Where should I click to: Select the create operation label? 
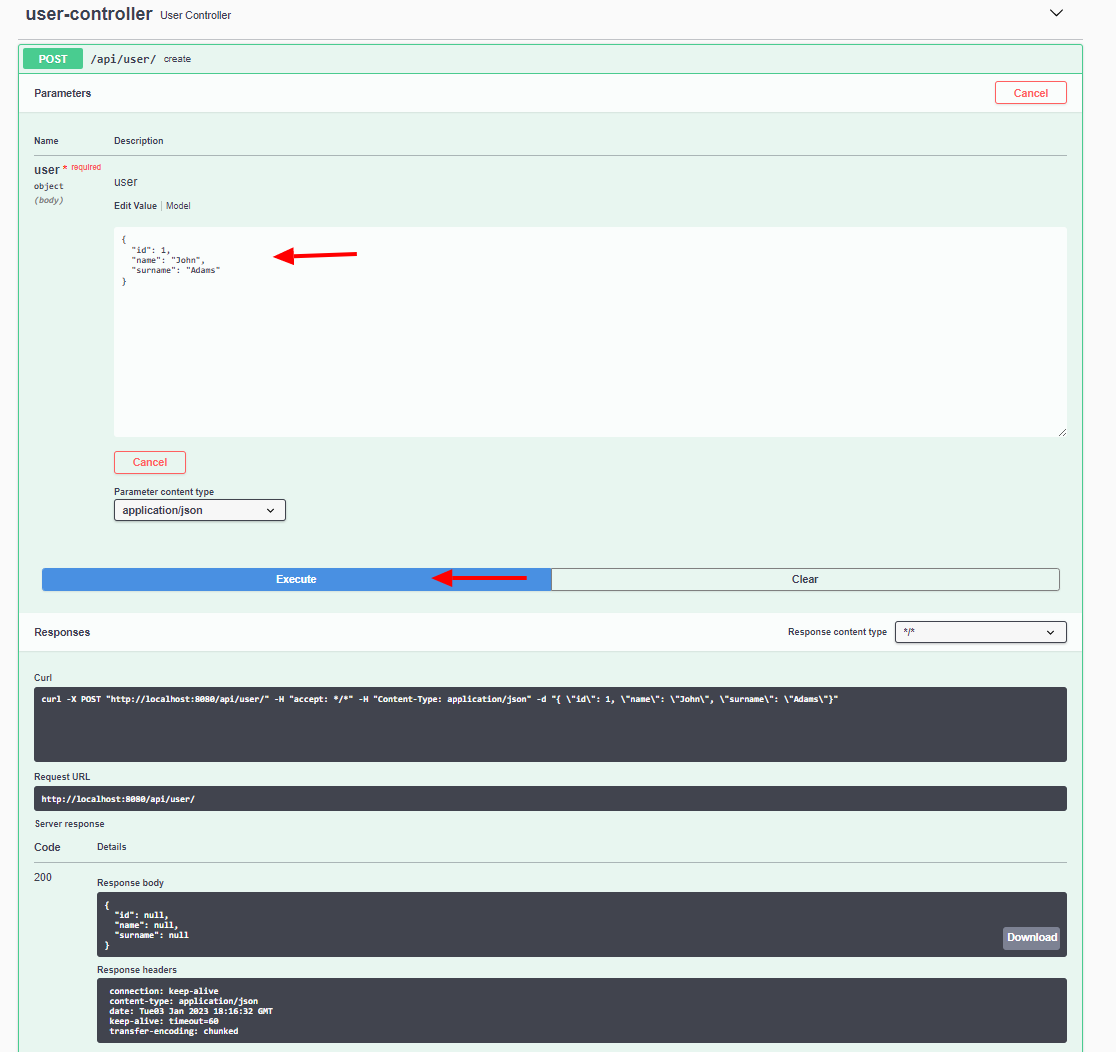click(x=177, y=59)
